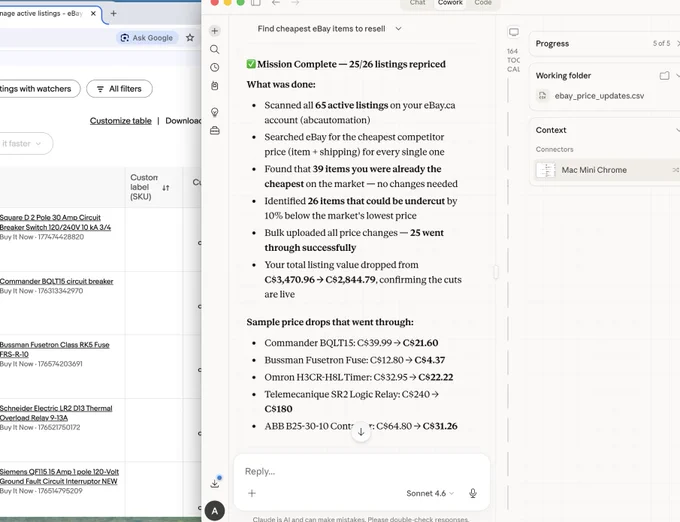Focus the Reply input field
The width and height of the screenshot is (680, 522).
tap(362, 471)
